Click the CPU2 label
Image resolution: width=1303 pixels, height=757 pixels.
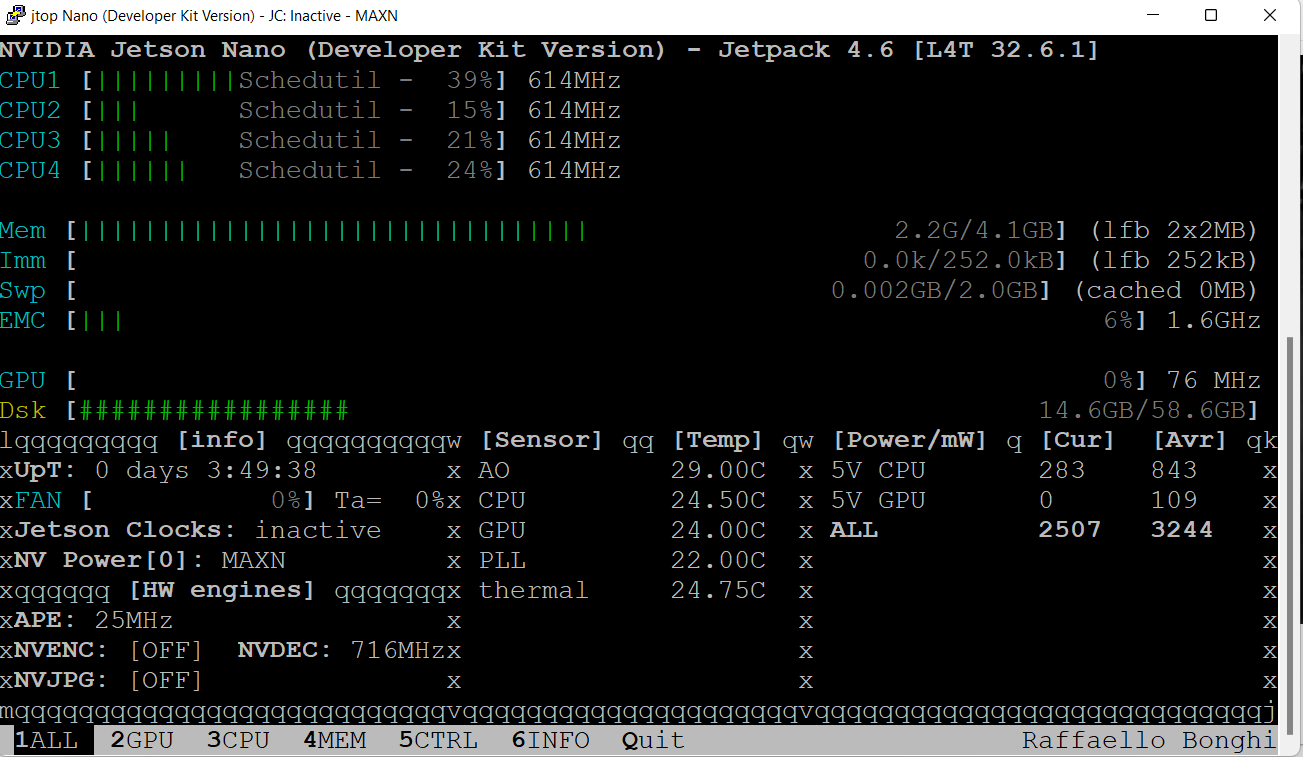(30, 111)
